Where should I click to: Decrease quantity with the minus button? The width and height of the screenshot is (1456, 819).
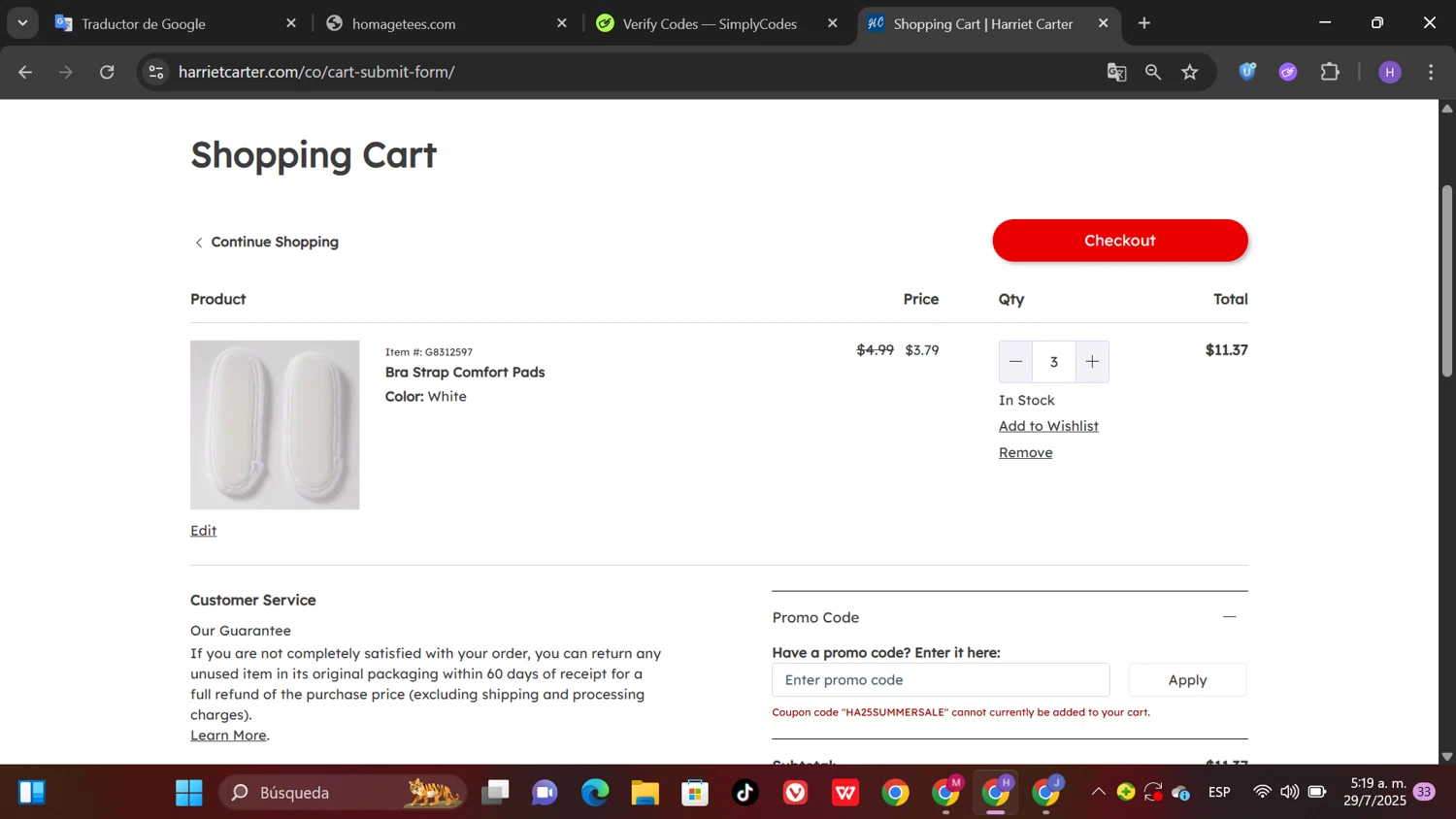pyautogui.click(x=1015, y=362)
